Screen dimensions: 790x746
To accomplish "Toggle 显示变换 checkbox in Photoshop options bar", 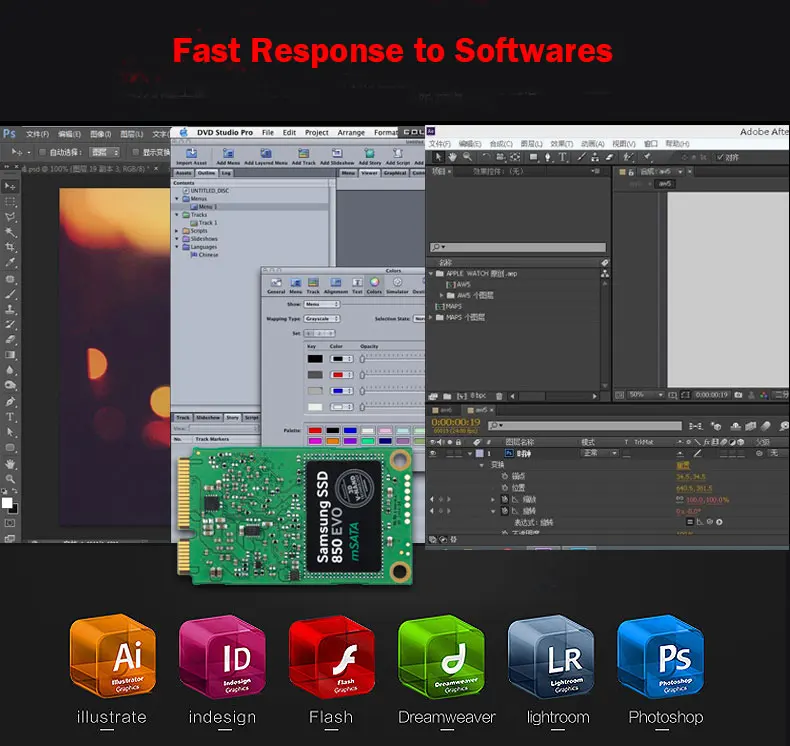I will [135, 152].
